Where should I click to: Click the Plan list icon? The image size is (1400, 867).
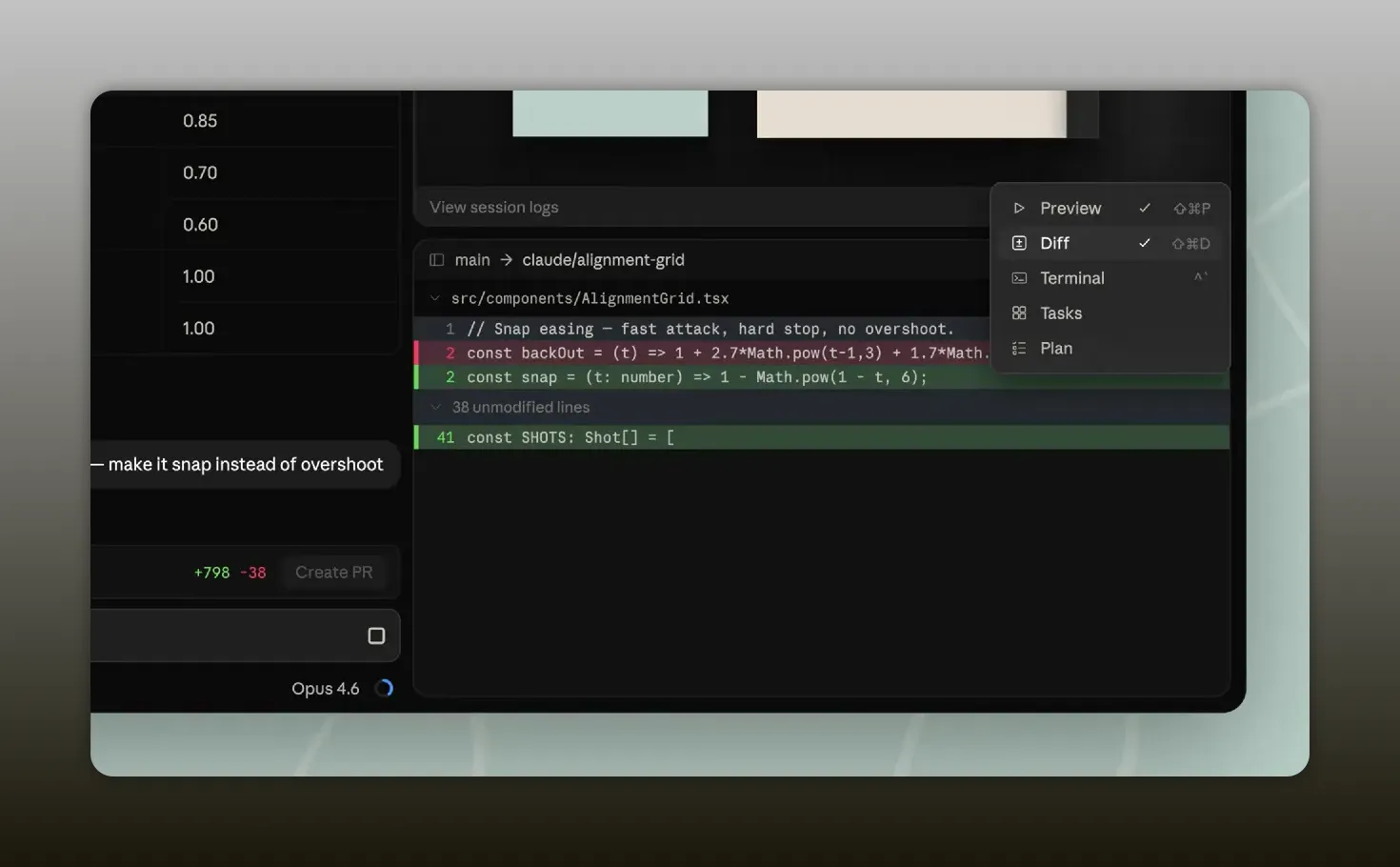[x=1019, y=348]
